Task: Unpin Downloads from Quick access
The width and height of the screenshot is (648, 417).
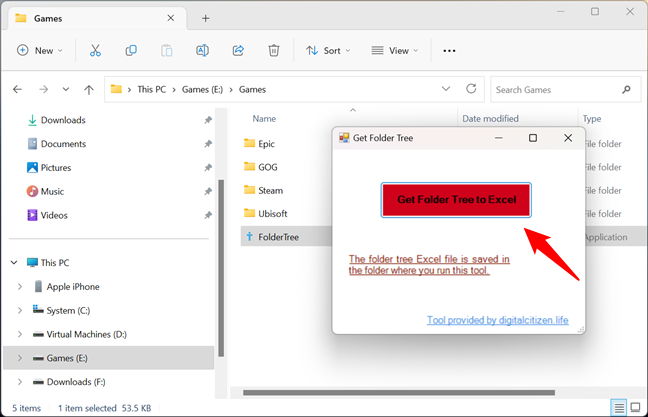Action: pos(208,120)
